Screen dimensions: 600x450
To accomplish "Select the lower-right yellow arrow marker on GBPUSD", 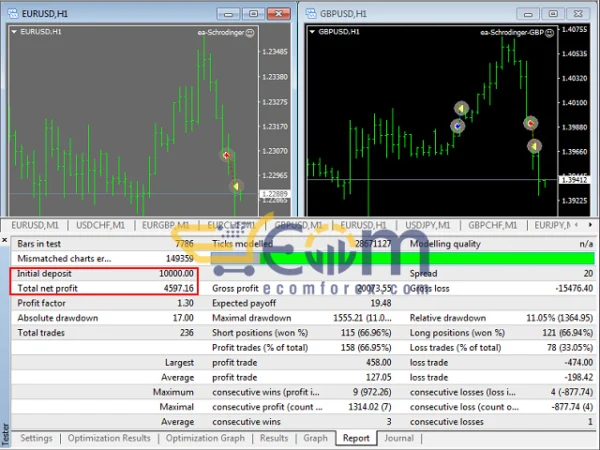I will (535, 146).
